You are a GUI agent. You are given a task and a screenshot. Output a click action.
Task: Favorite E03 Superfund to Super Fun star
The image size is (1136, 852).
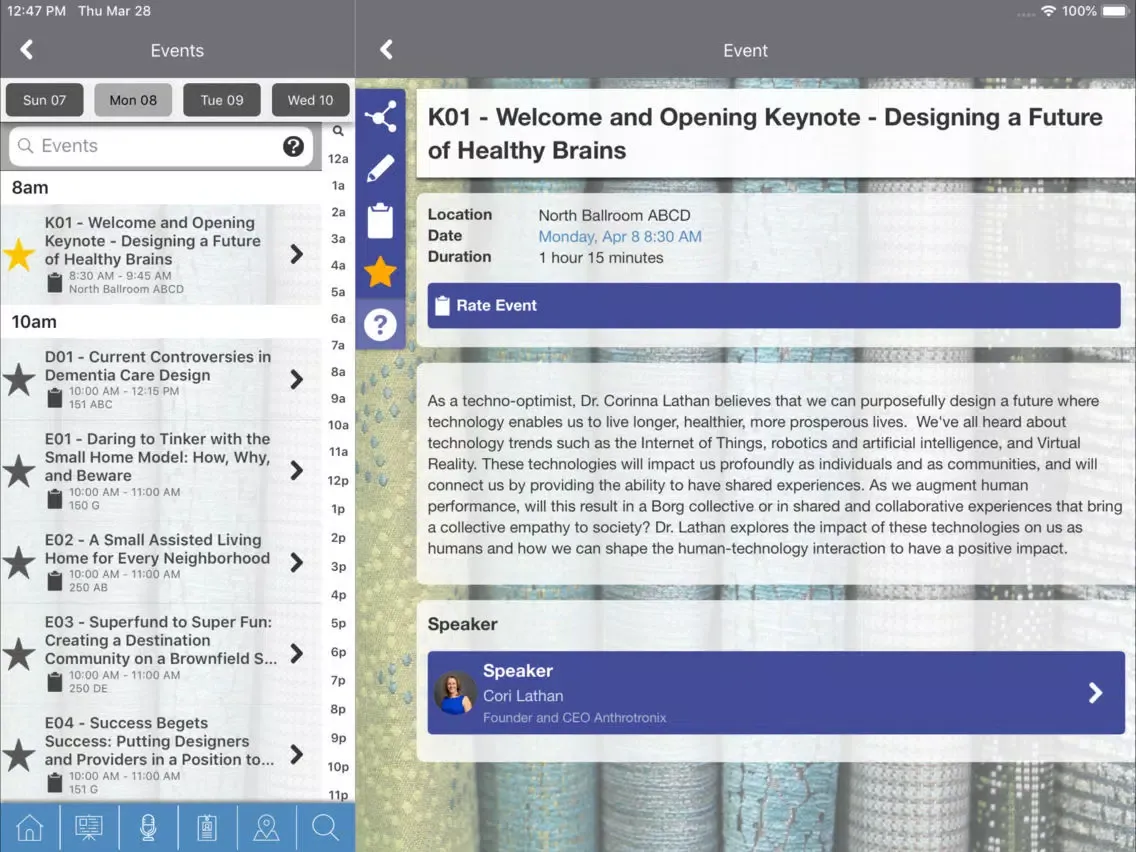[x=19, y=654]
